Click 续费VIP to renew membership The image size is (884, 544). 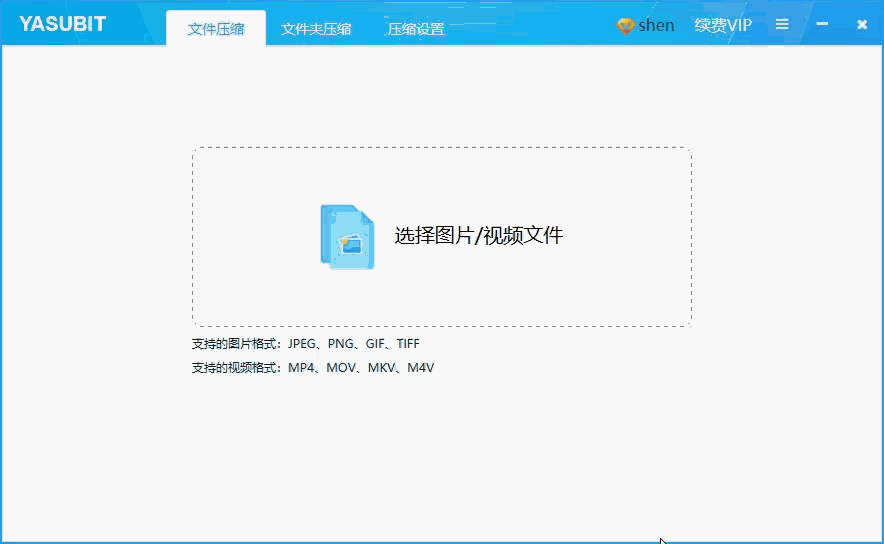coord(723,25)
